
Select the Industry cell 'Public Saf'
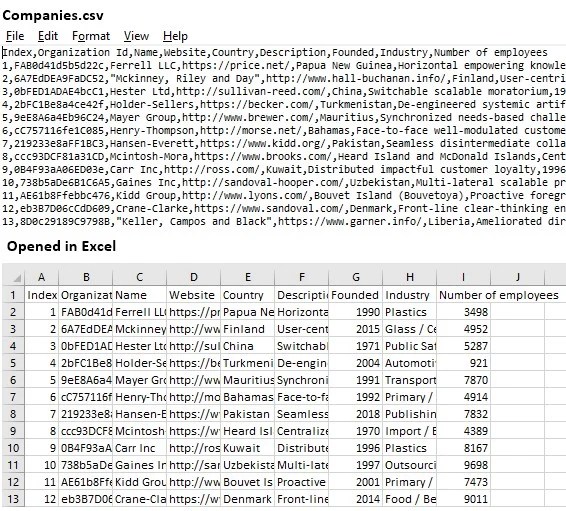(x=409, y=346)
